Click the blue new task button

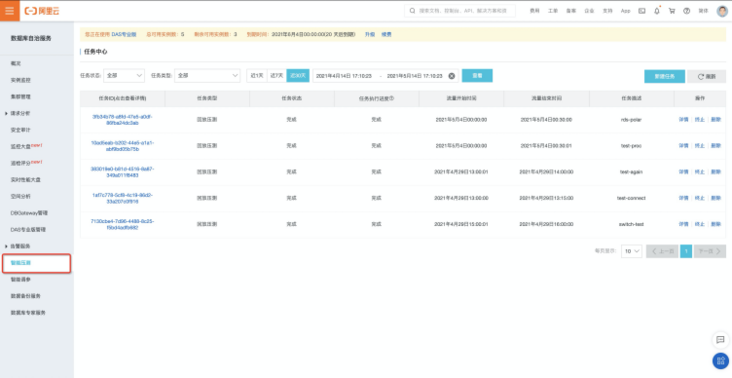point(664,77)
